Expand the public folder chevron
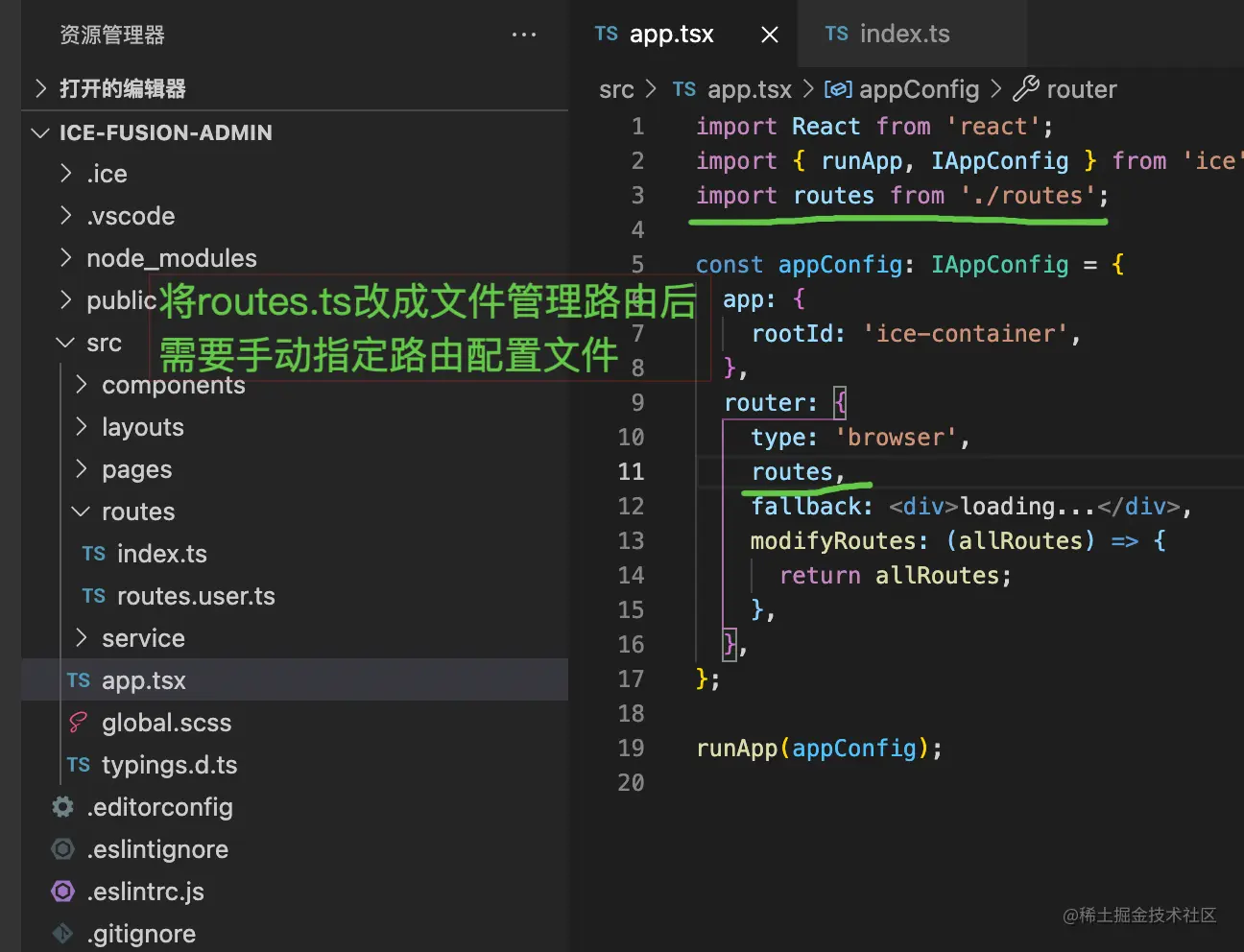The width and height of the screenshot is (1244, 952). (x=65, y=300)
